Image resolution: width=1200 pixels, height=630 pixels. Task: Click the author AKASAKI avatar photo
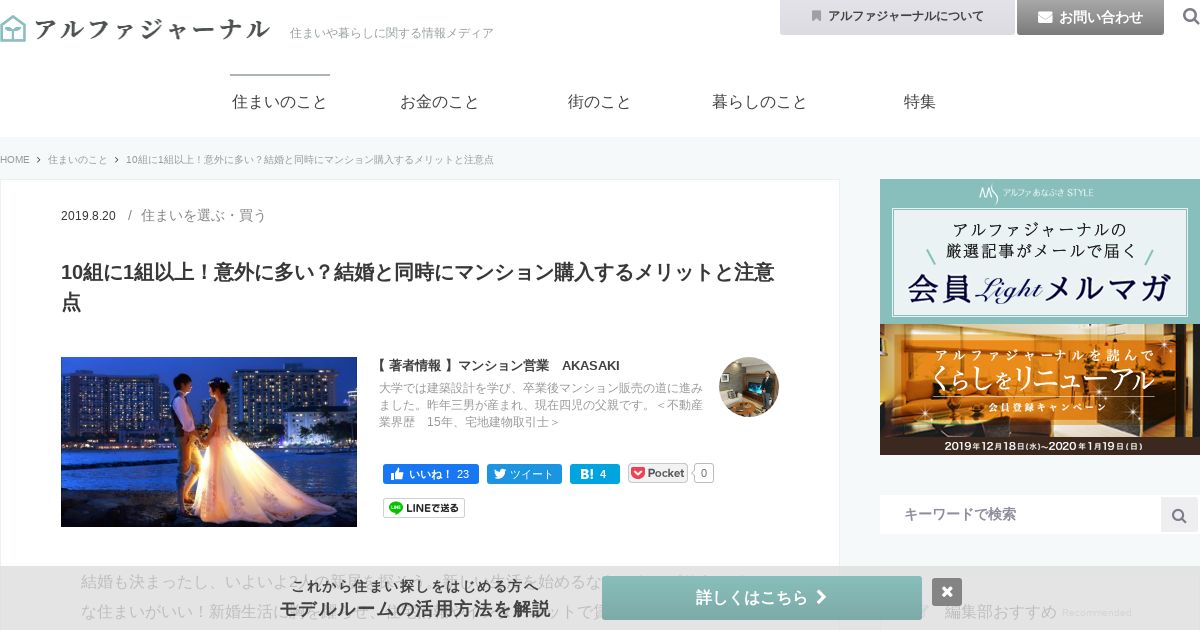pyautogui.click(x=749, y=387)
